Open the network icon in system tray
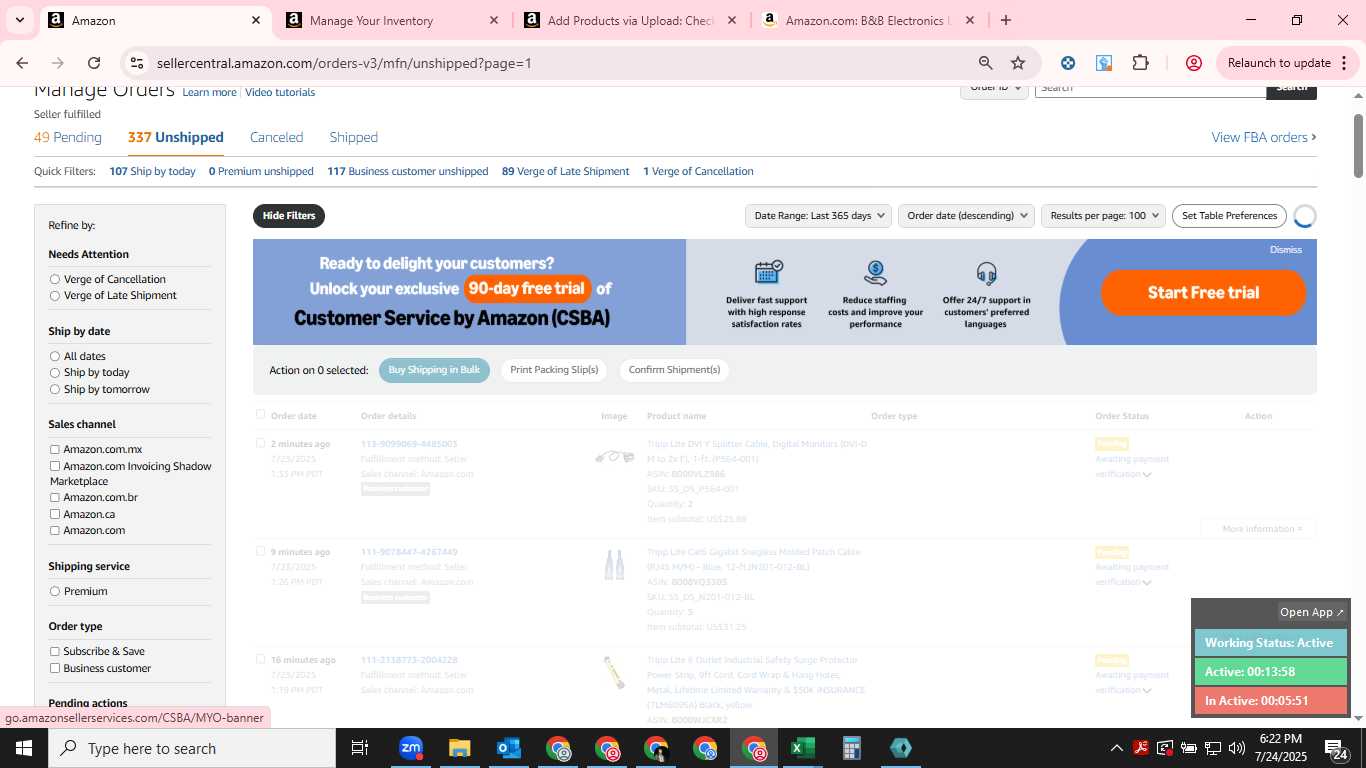 (1213, 748)
